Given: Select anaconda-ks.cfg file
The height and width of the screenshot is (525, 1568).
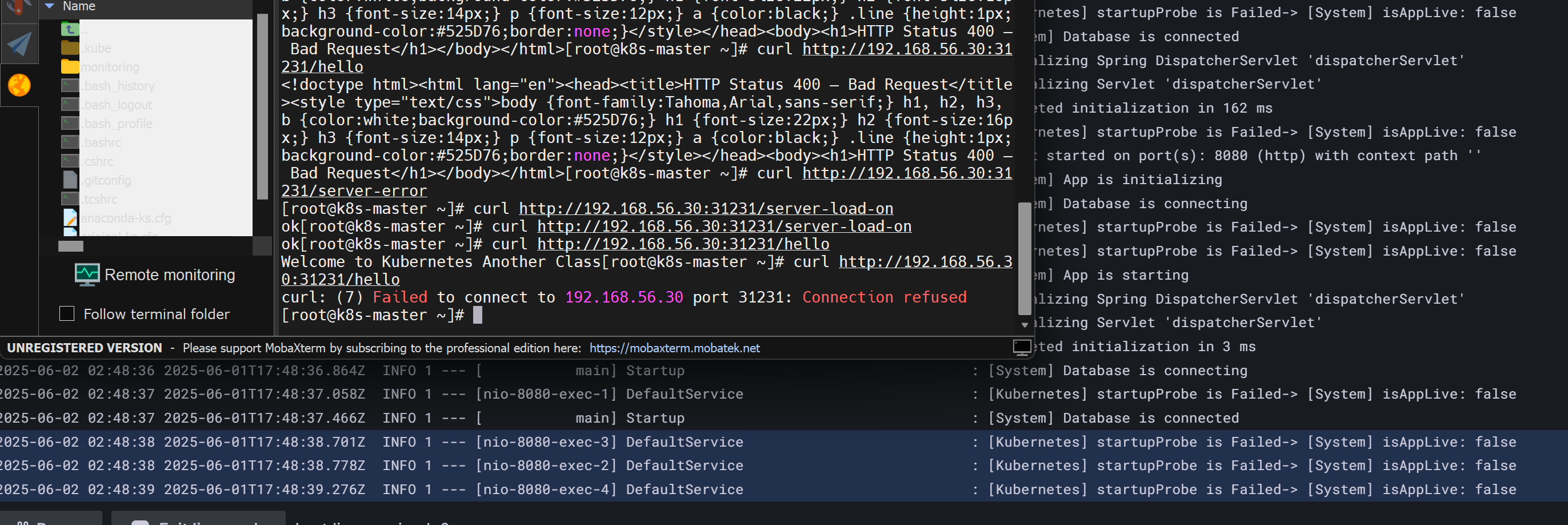Looking at the screenshot, I should [125, 218].
